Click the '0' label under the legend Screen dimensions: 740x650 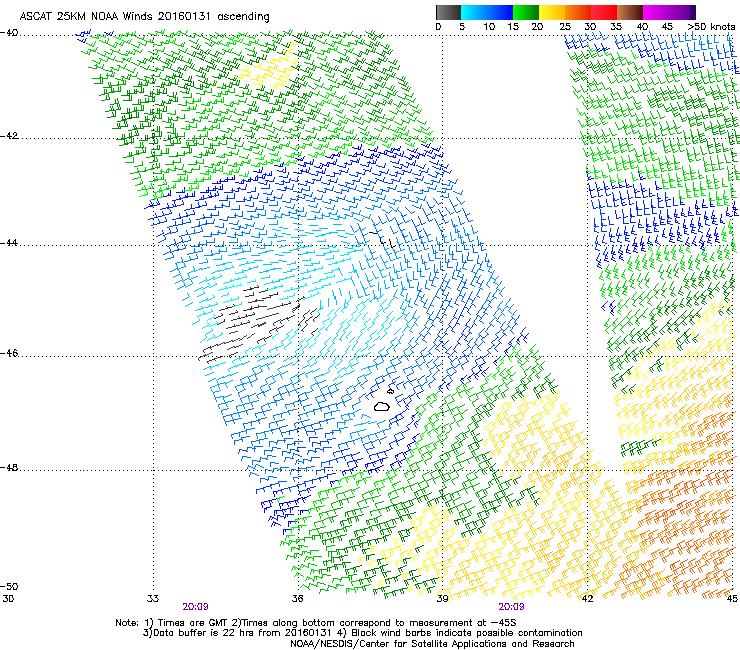[x=438, y=27]
